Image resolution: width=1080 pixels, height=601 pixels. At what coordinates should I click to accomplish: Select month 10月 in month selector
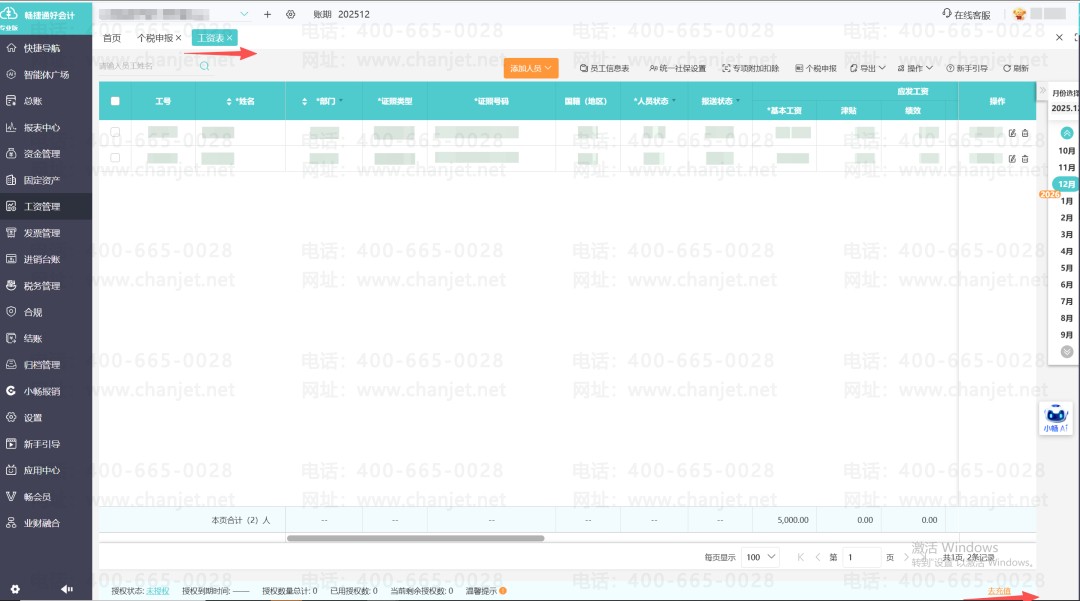[1067, 151]
